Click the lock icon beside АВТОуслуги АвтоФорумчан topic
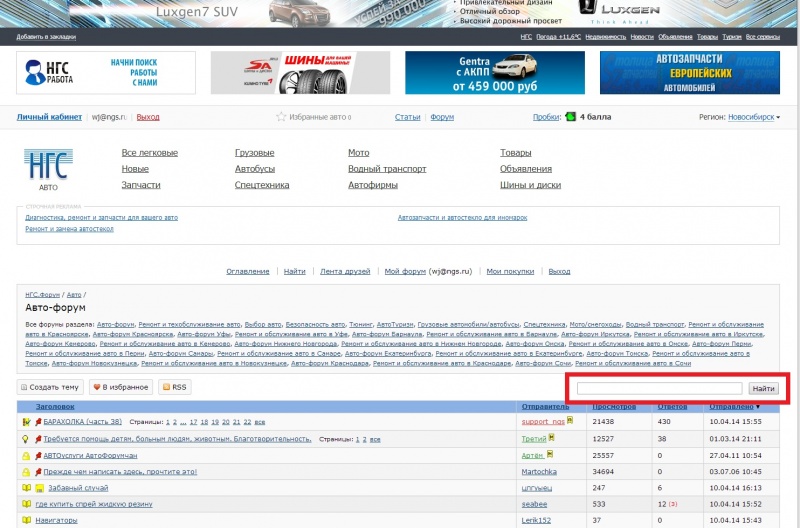Screen dimensions: 800x528 coord(26,455)
